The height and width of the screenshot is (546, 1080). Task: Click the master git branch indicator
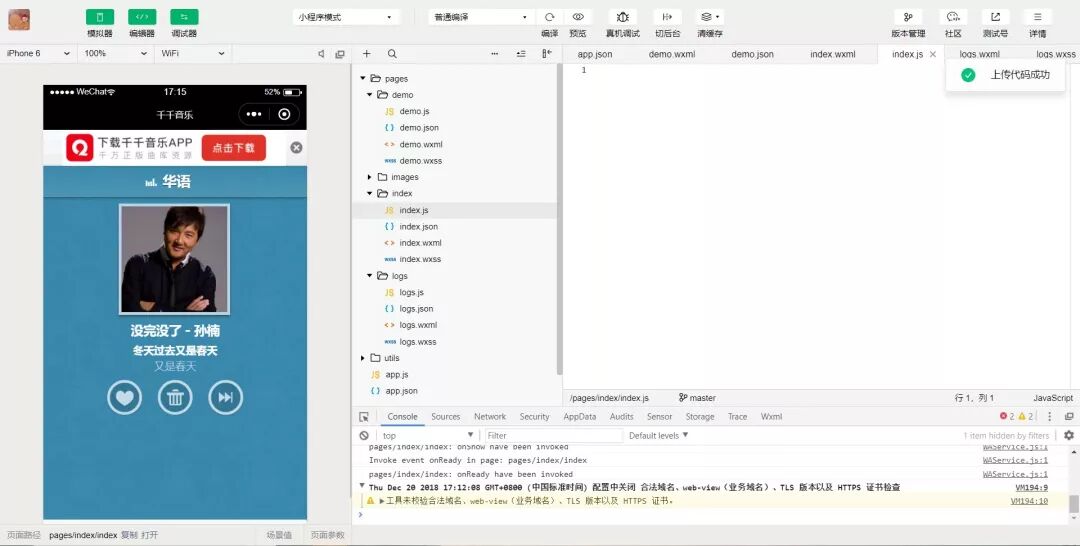coord(697,398)
